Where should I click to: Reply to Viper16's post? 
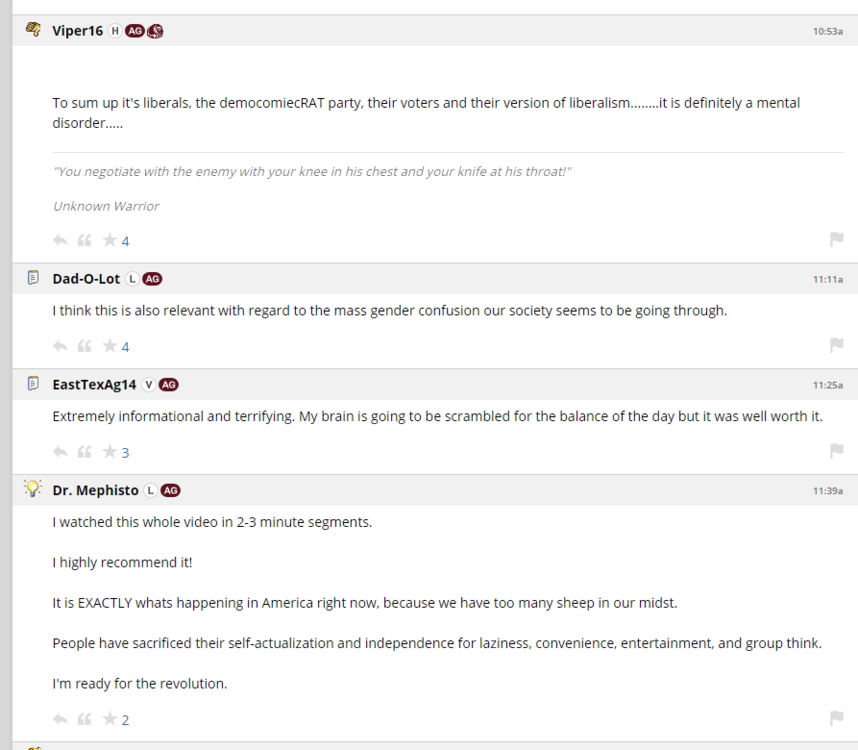[x=60, y=240]
